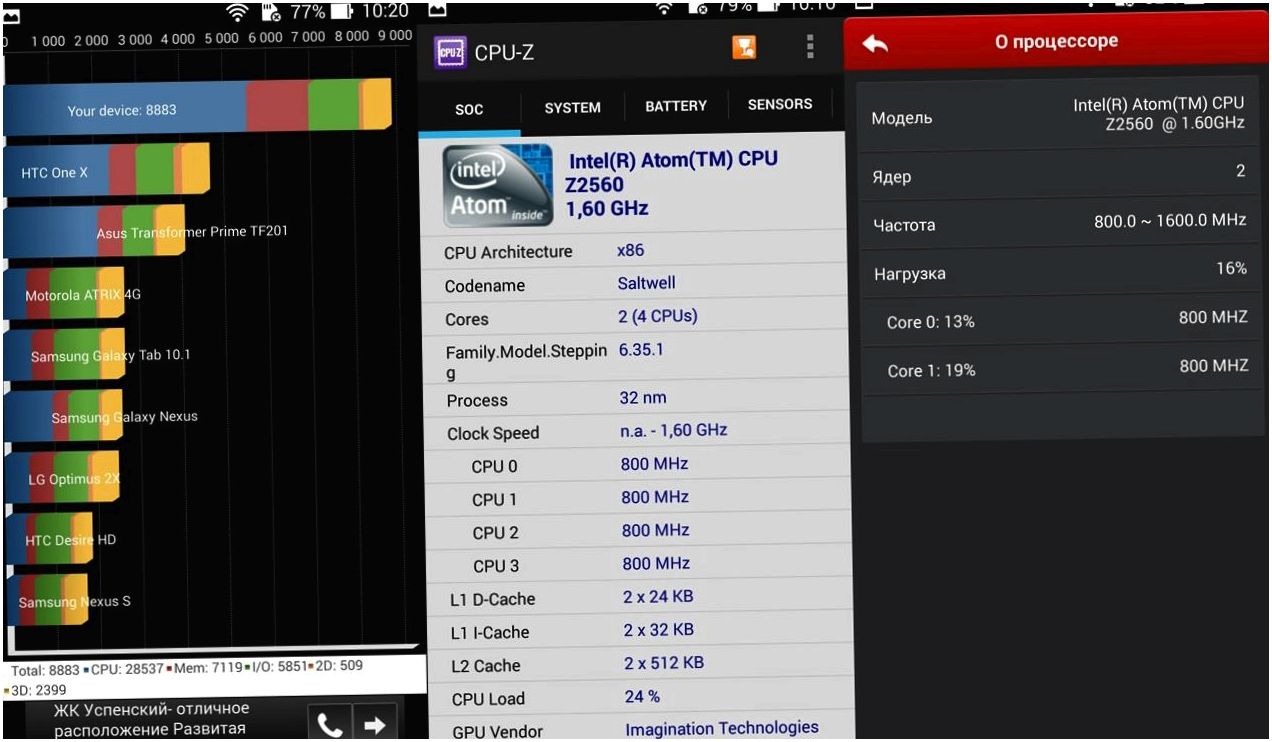
Task: Tap the Total: 8883 score summary line
Action: tap(187, 669)
